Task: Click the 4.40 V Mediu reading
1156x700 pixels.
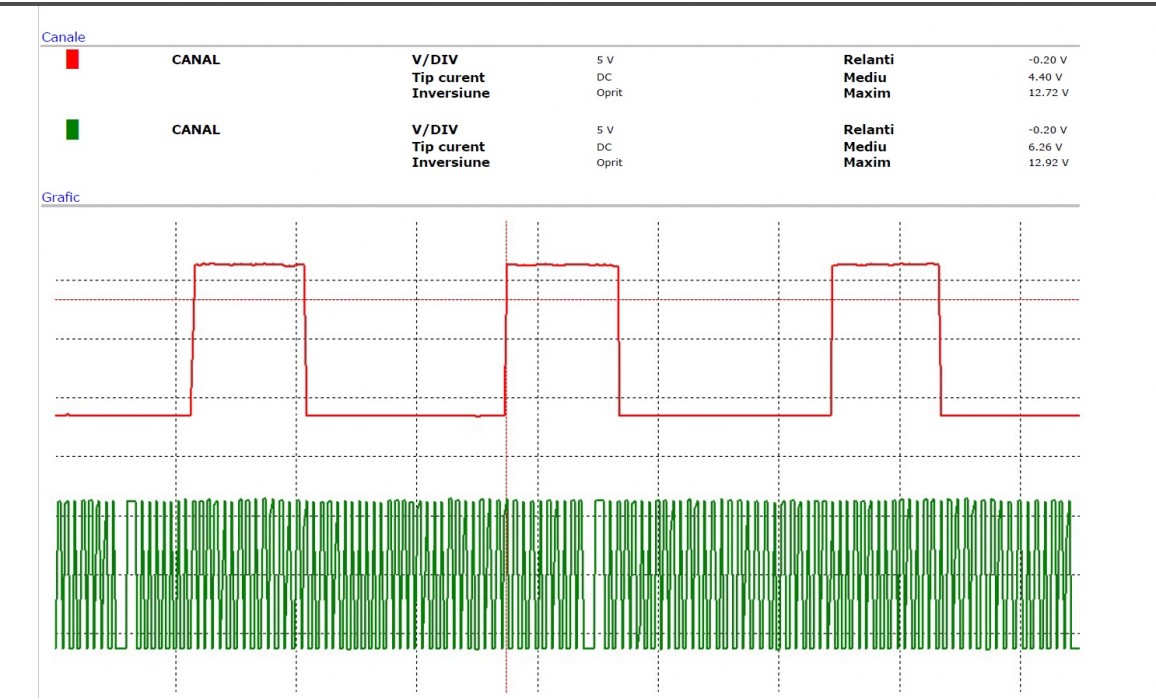Action: click(1045, 77)
